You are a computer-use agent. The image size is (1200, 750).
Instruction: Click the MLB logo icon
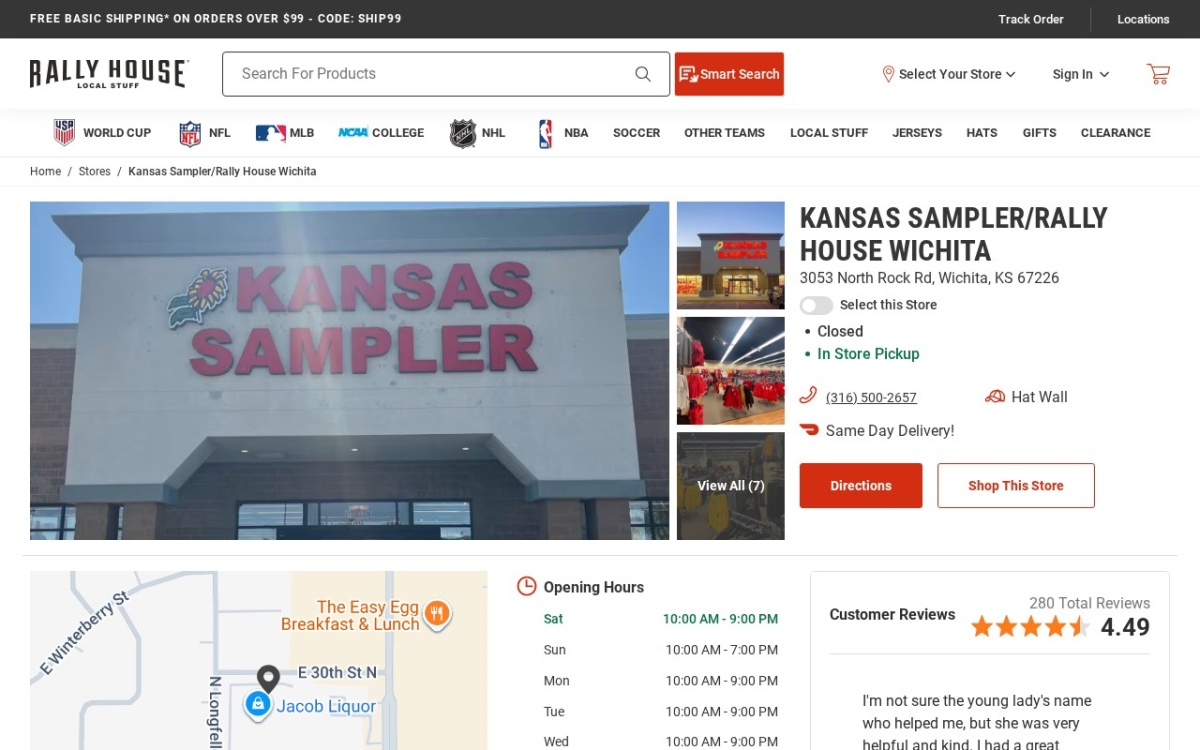[x=270, y=133]
